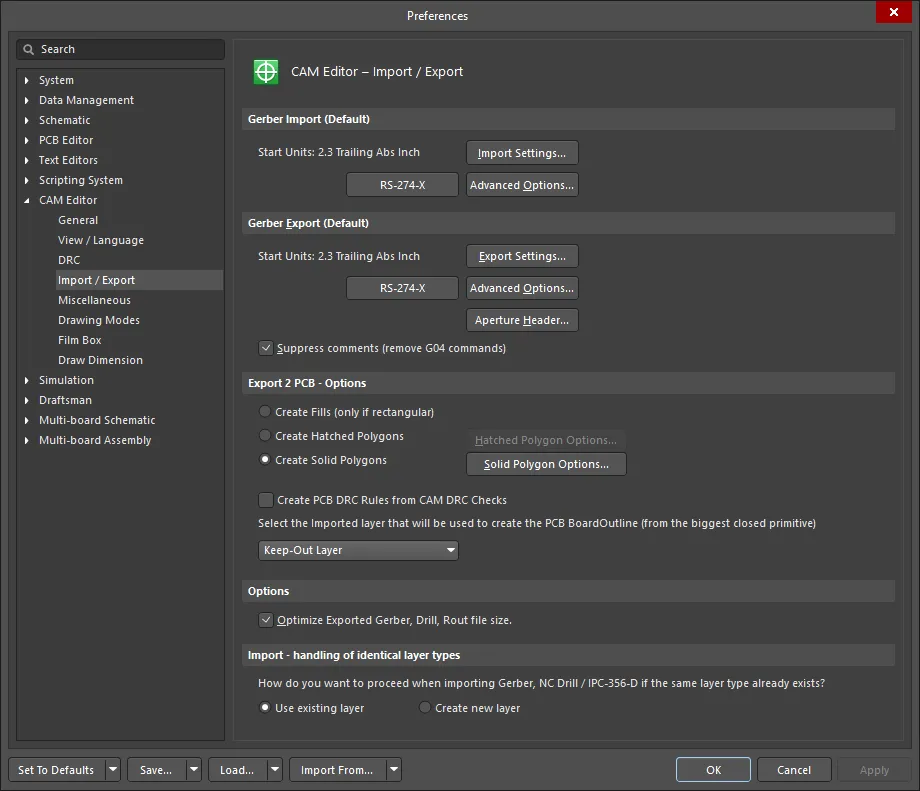Screen dimensions: 920x791
Task: Toggle Optimize Exported Gerber file size checkbox
Action: 266,620
